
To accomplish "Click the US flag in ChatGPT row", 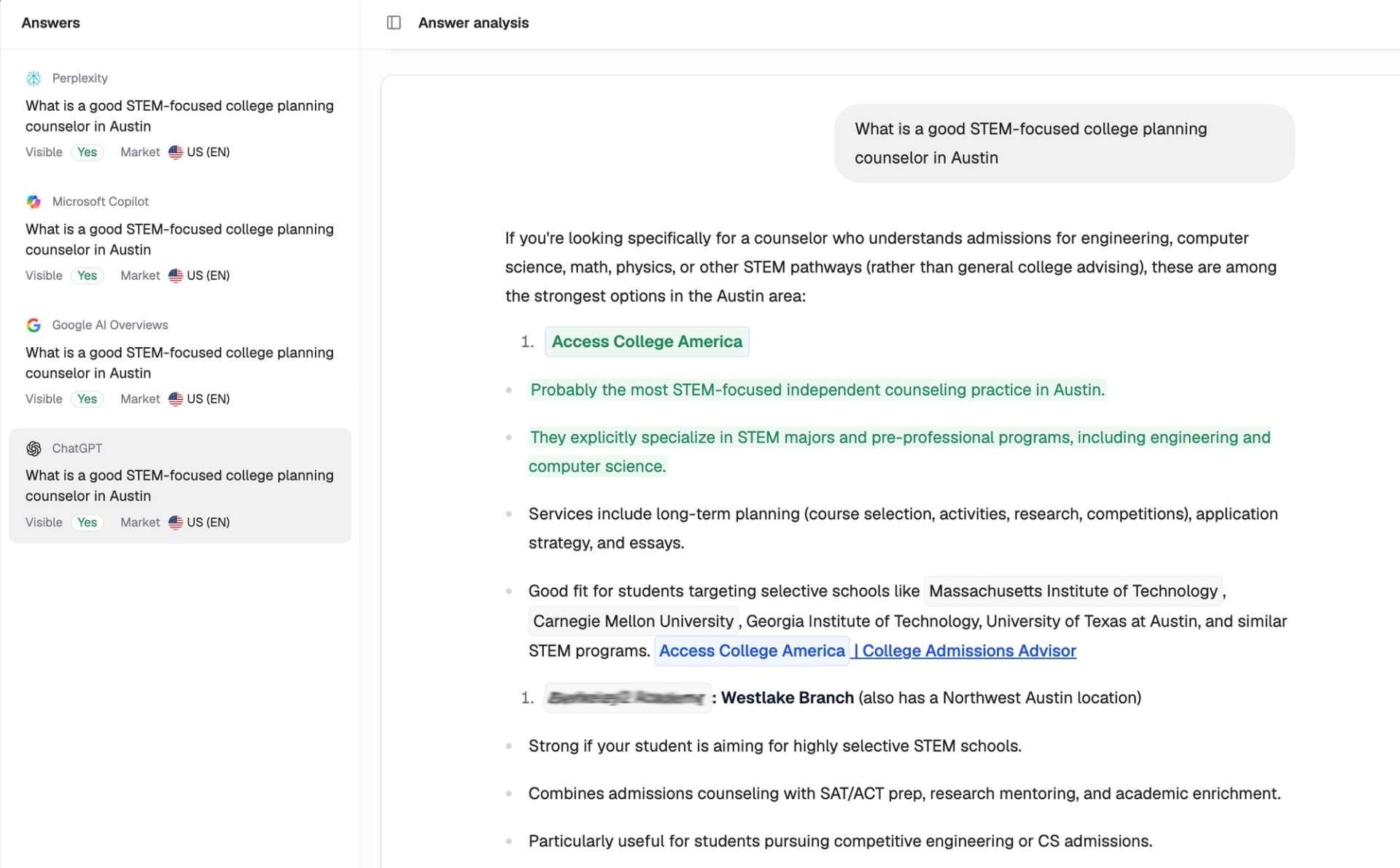I will (x=176, y=522).
